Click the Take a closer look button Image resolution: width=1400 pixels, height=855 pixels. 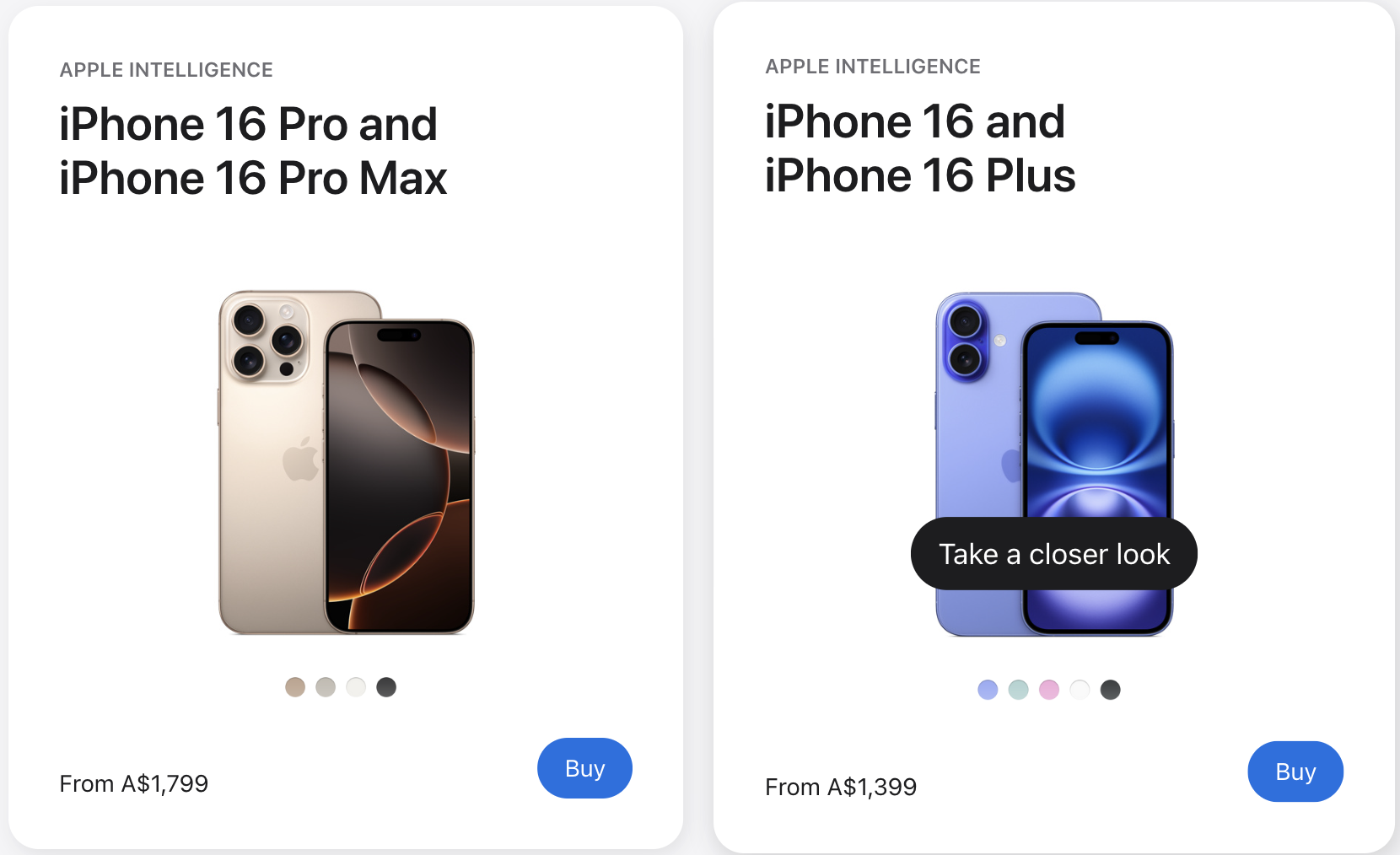(x=1054, y=554)
